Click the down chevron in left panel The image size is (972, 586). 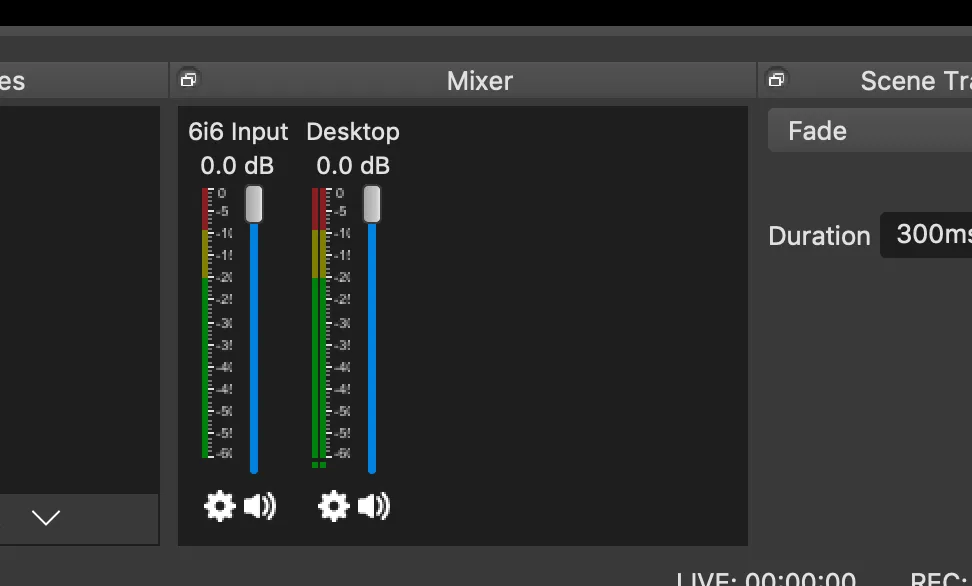coord(46,517)
